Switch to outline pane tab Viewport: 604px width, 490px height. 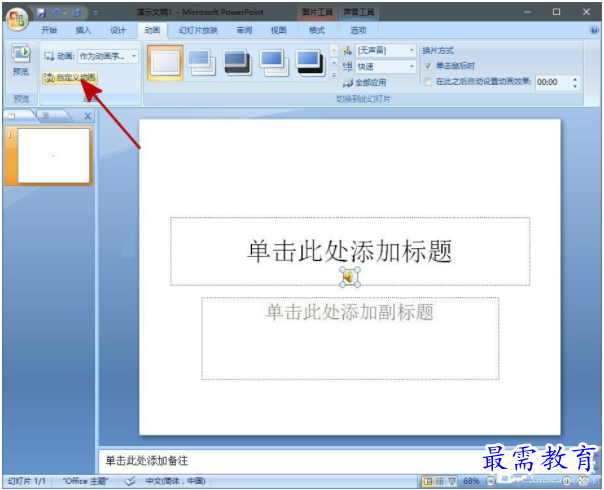coord(45,115)
